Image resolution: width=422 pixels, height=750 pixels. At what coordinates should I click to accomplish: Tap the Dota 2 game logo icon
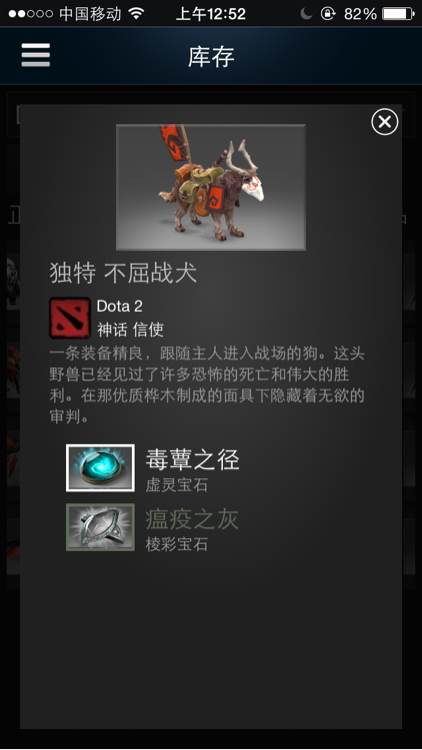click(x=70, y=318)
